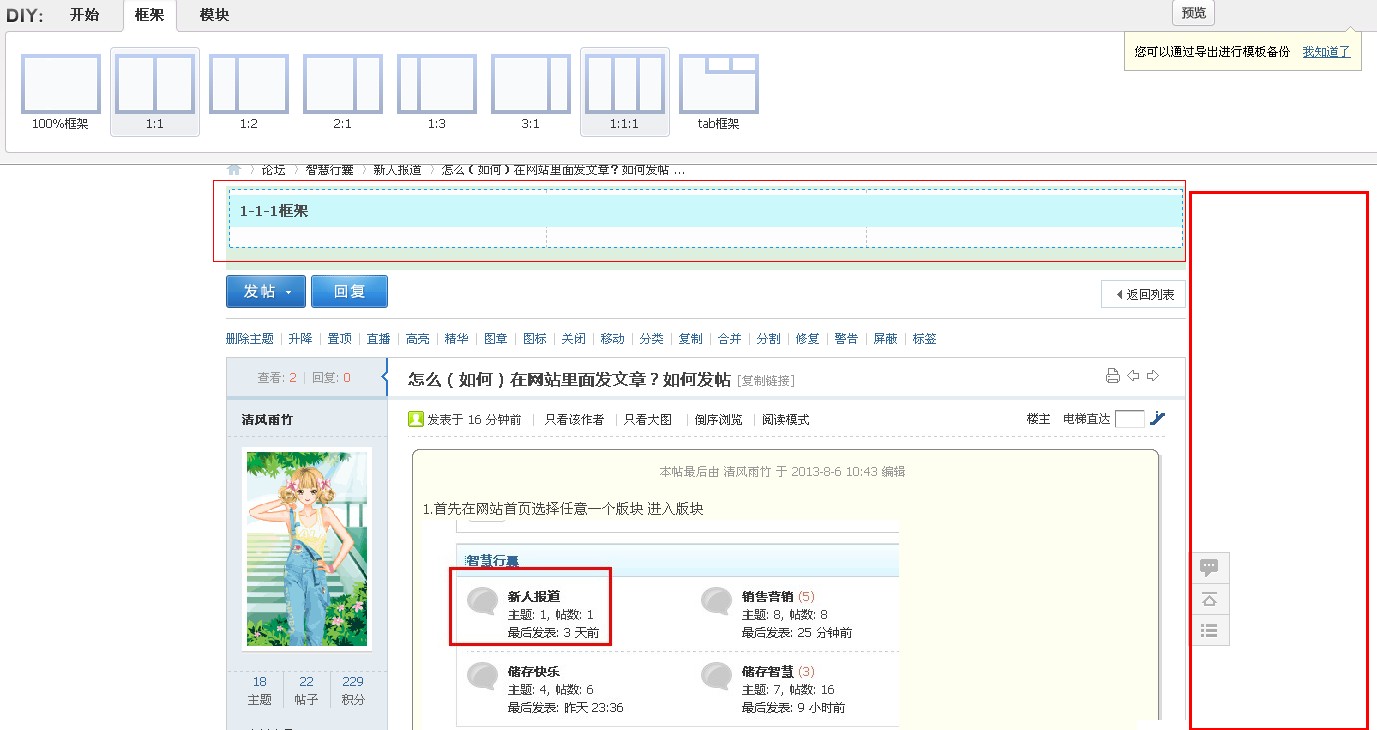The width and height of the screenshot is (1377, 730).
Task: Click the 分类 classify link
Action: click(651, 339)
